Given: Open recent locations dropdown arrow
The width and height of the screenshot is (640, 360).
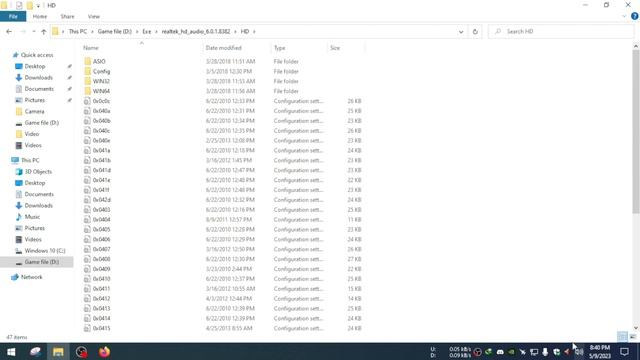Looking at the screenshot, I should click(x=34, y=31).
